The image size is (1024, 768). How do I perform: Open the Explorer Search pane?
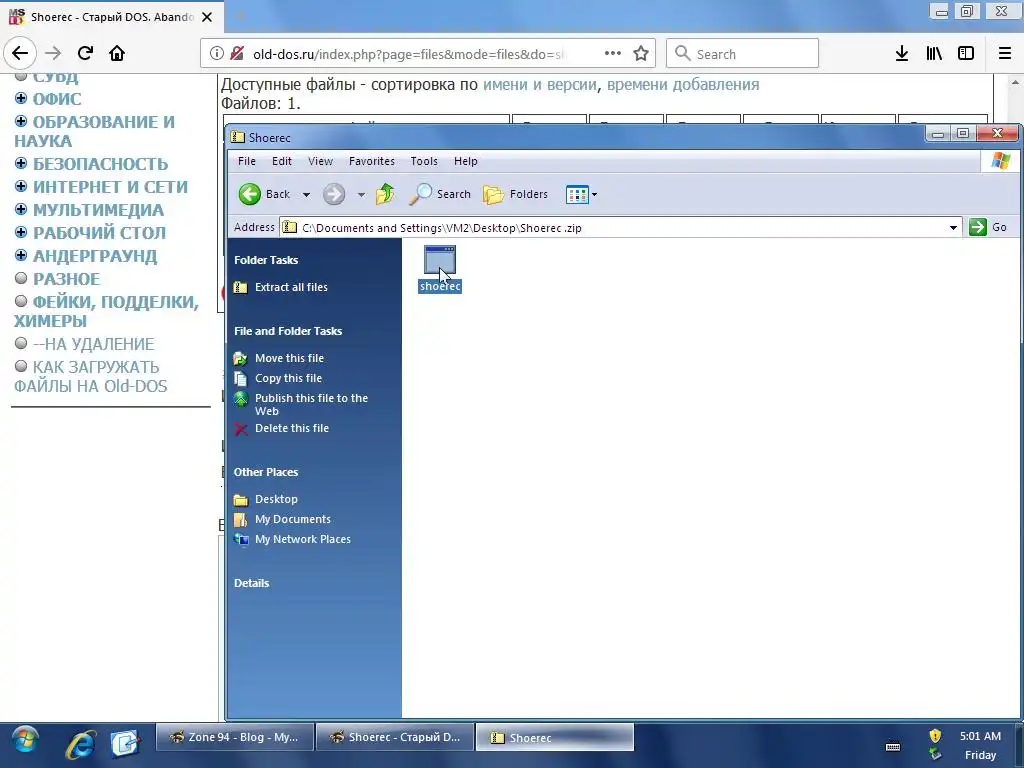pyautogui.click(x=440, y=194)
